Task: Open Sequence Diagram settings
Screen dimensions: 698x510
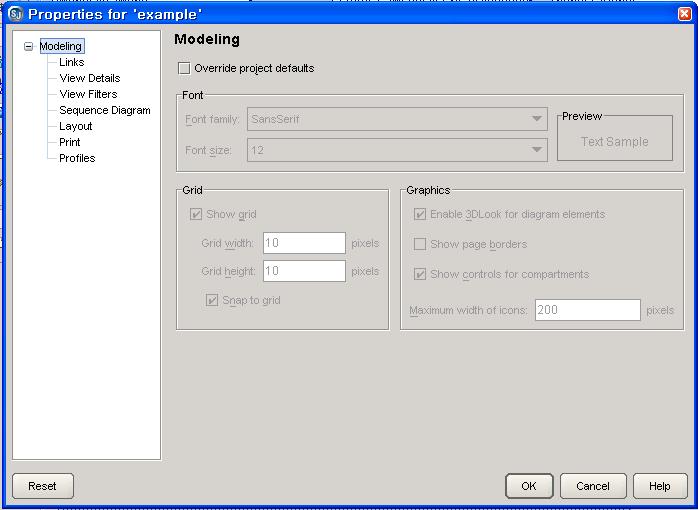Action: point(104,110)
